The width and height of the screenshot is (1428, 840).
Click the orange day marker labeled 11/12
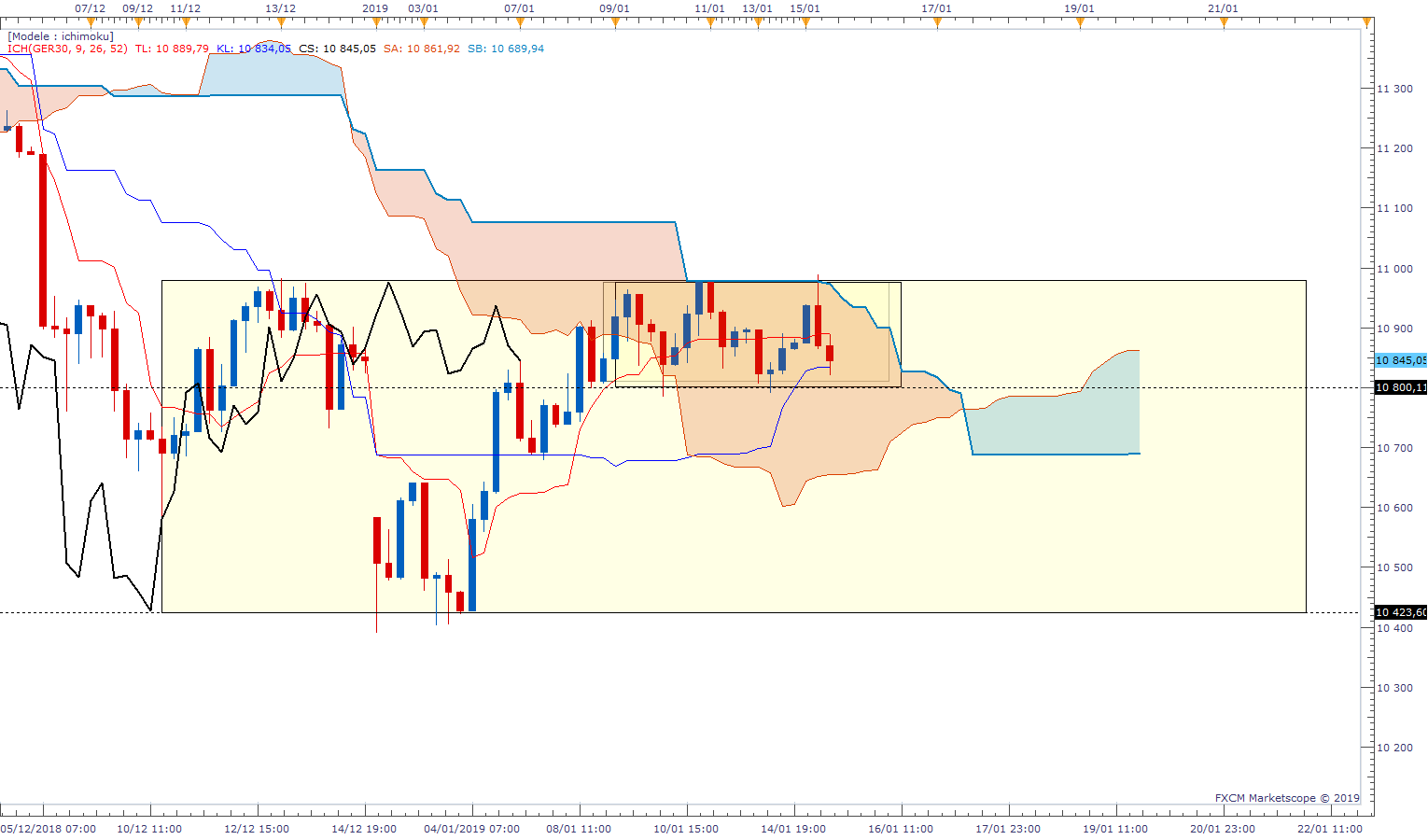[186, 22]
